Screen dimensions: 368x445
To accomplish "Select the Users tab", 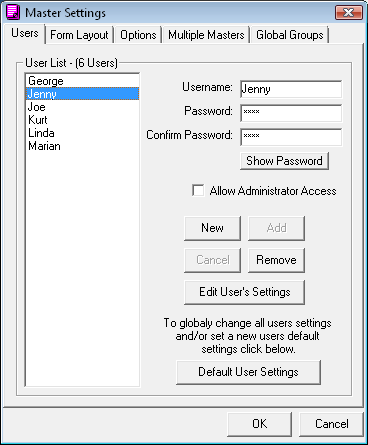I will click(25, 33).
